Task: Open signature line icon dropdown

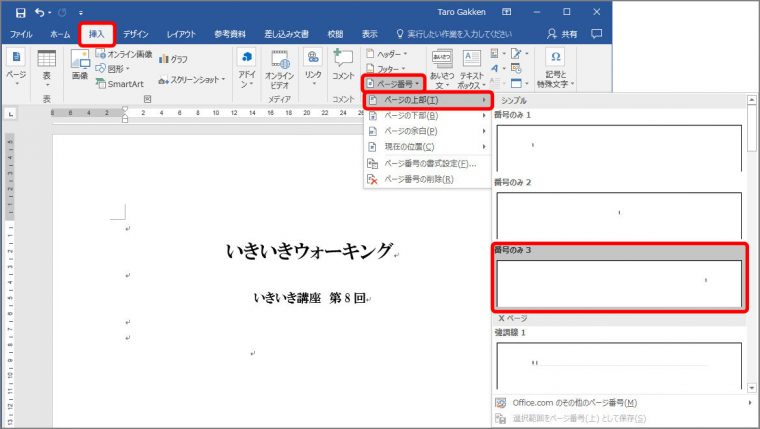Action: (x=519, y=53)
